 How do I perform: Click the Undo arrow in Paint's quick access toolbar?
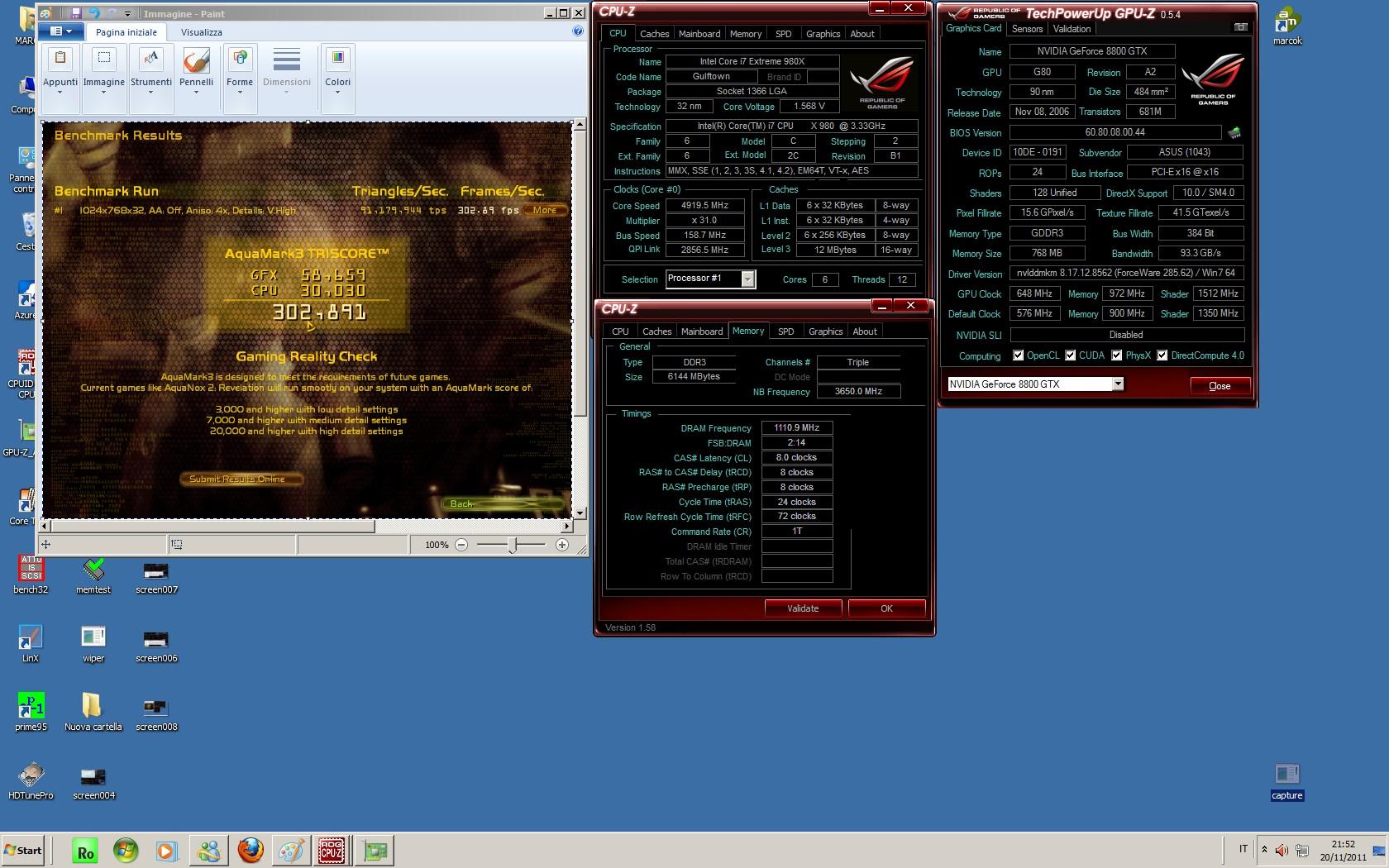tap(93, 13)
